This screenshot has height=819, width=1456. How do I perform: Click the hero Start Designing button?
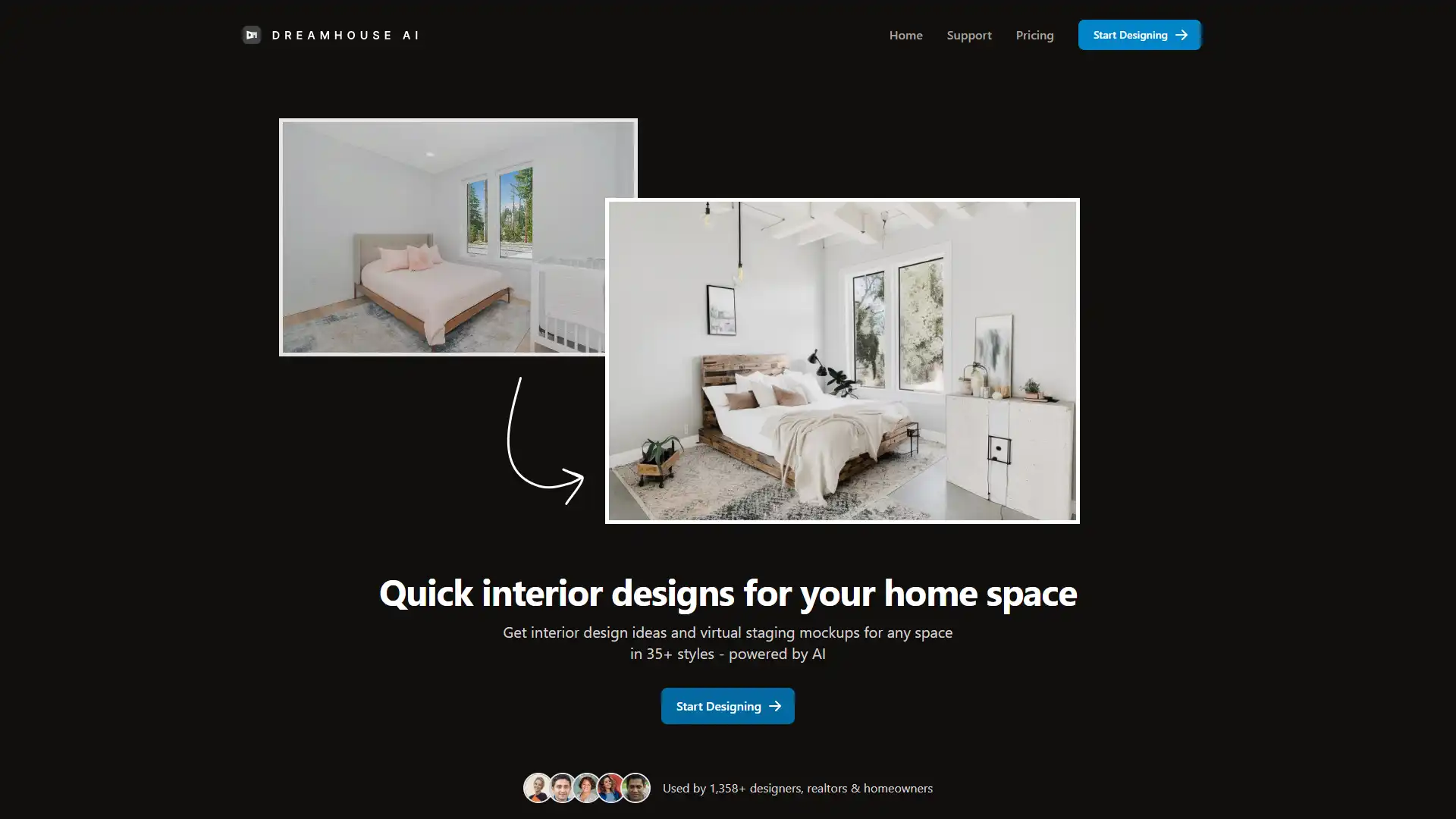[x=727, y=706]
